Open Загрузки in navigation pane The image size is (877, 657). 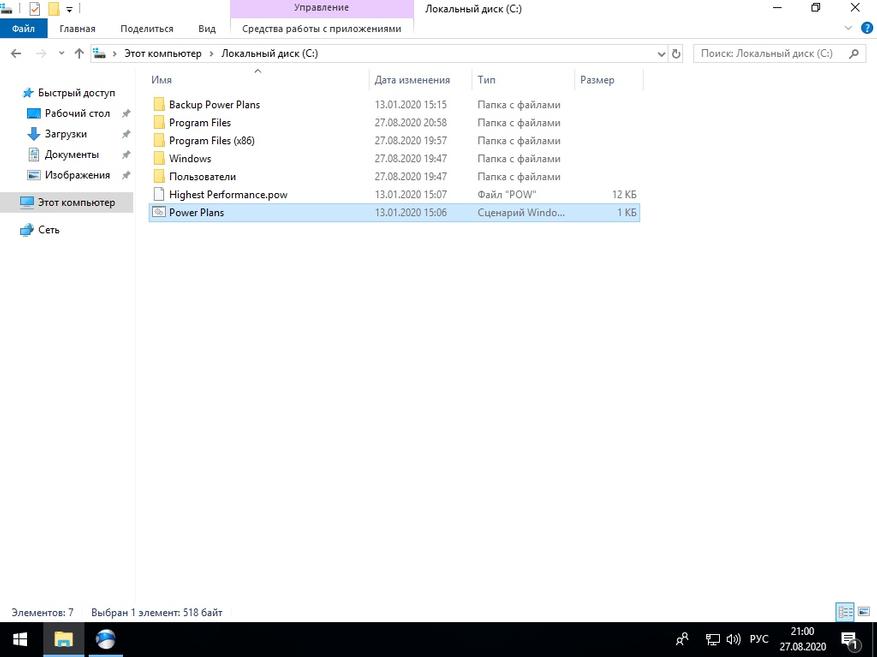65,134
